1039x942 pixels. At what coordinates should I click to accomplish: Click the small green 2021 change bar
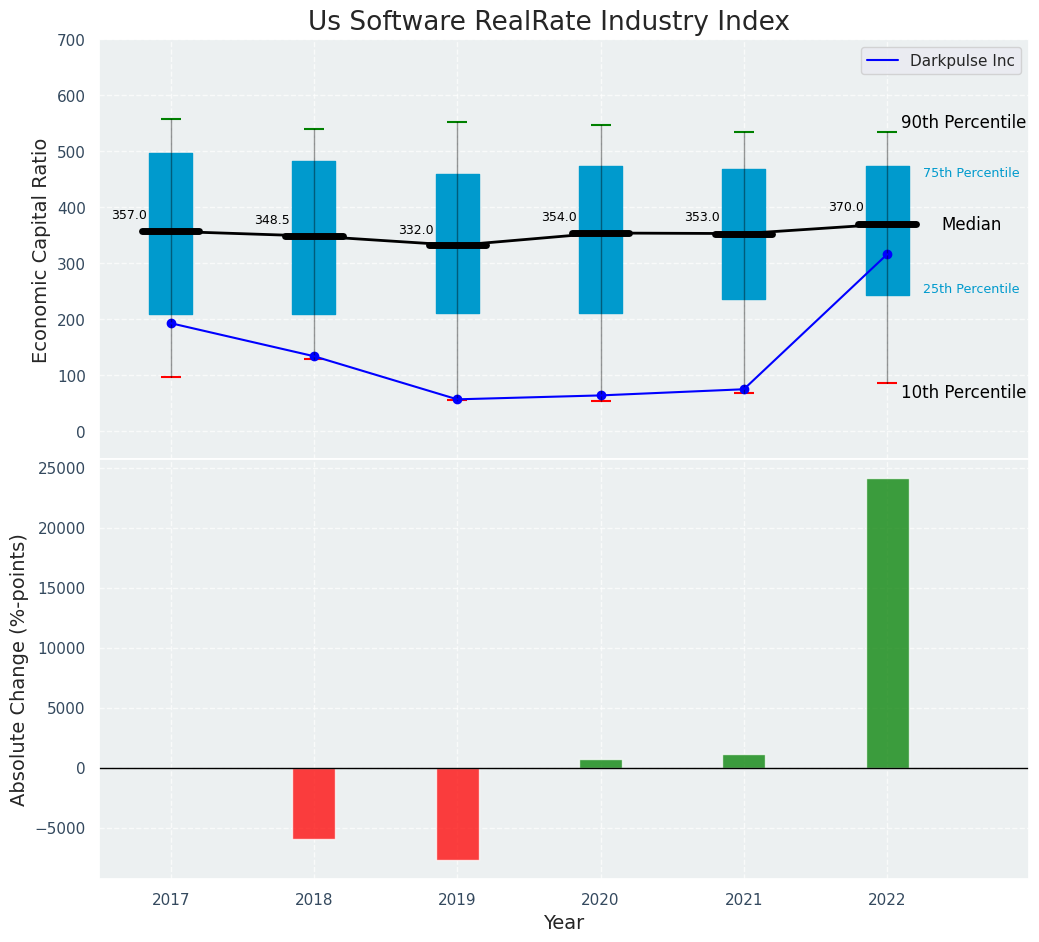(x=744, y=762)
